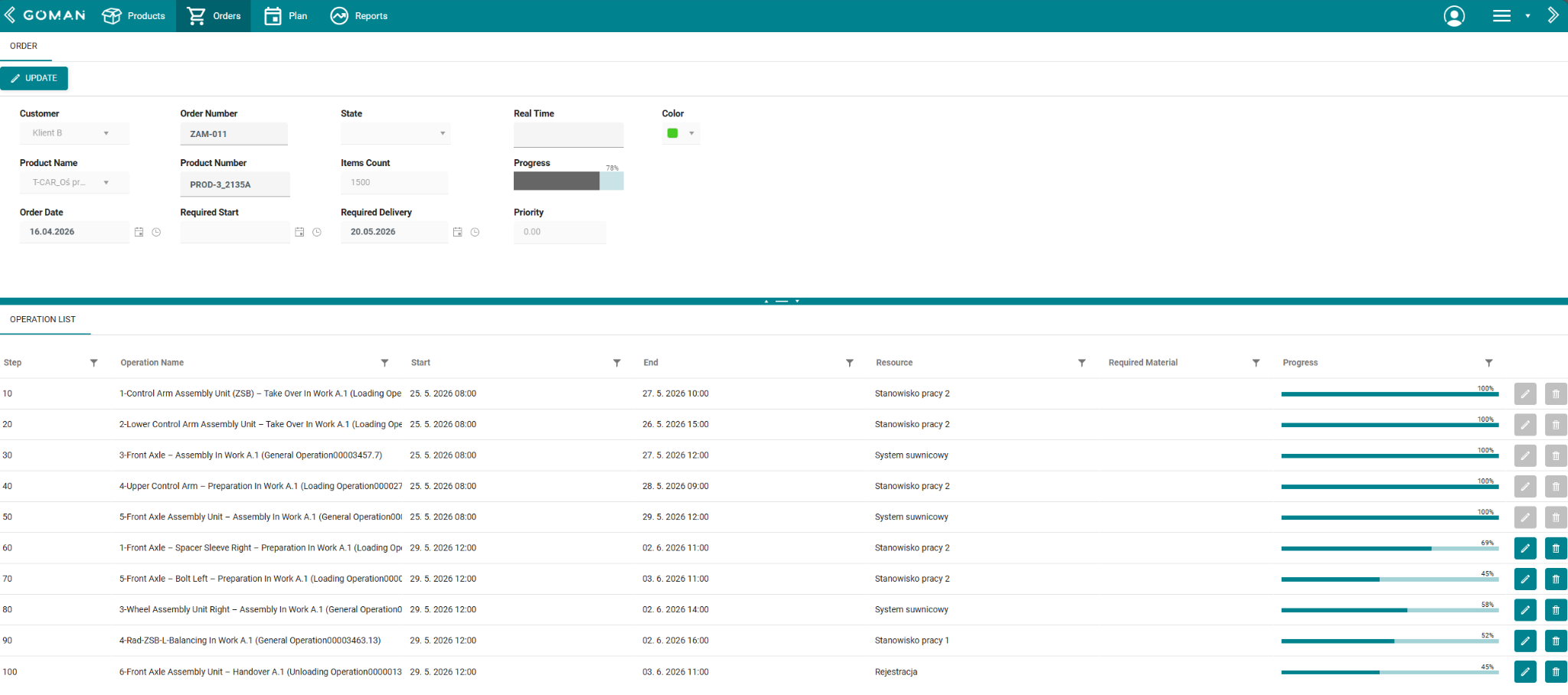Filter the Step column
Screen dimensions: 1568x695
point(93,363)
